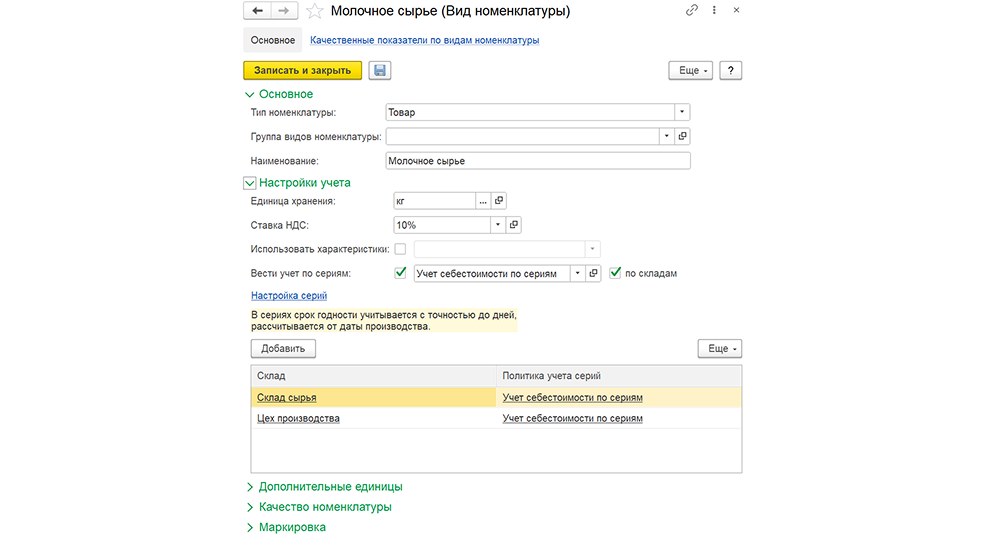Go back with the left arrow button
The image size is (987, 540).
[257, 11]
